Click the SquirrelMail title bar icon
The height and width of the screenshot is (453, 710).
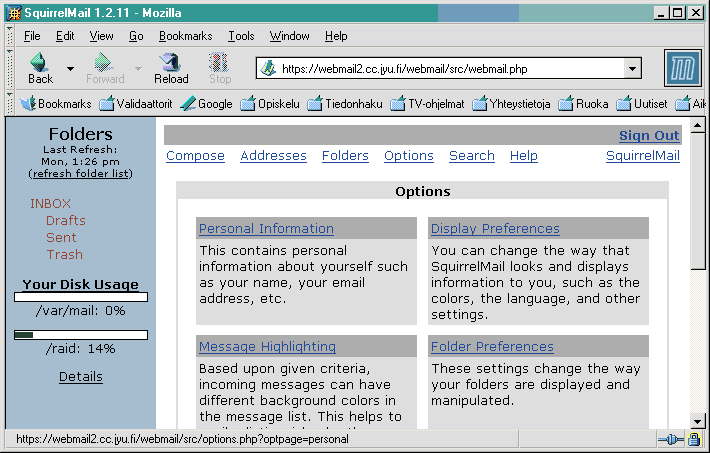click(14, 13)
